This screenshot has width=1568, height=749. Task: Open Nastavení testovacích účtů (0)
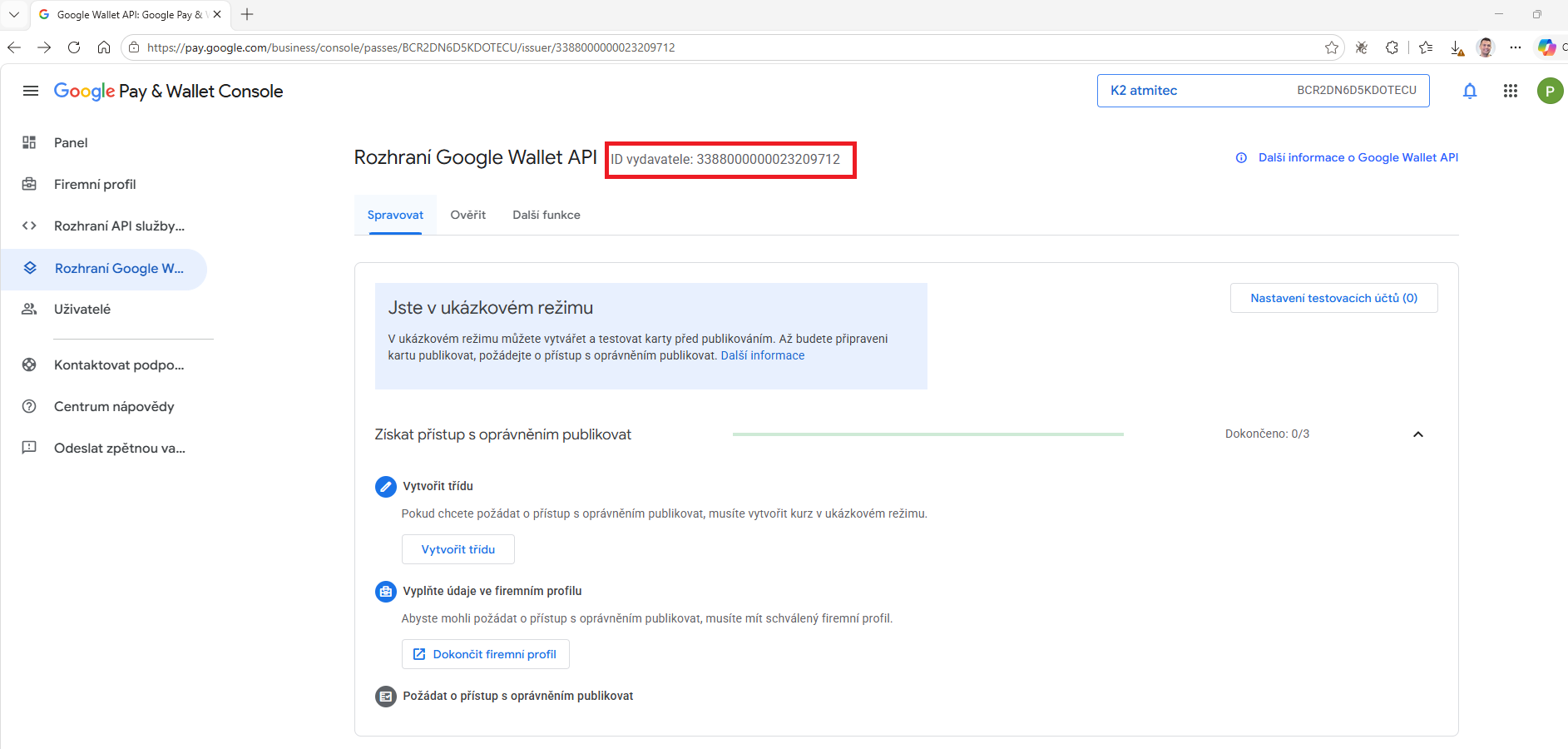click(x=1334, y=298)
